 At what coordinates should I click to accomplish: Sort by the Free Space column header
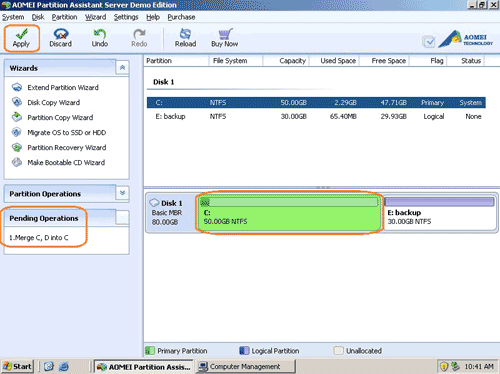tap(384, 61)
